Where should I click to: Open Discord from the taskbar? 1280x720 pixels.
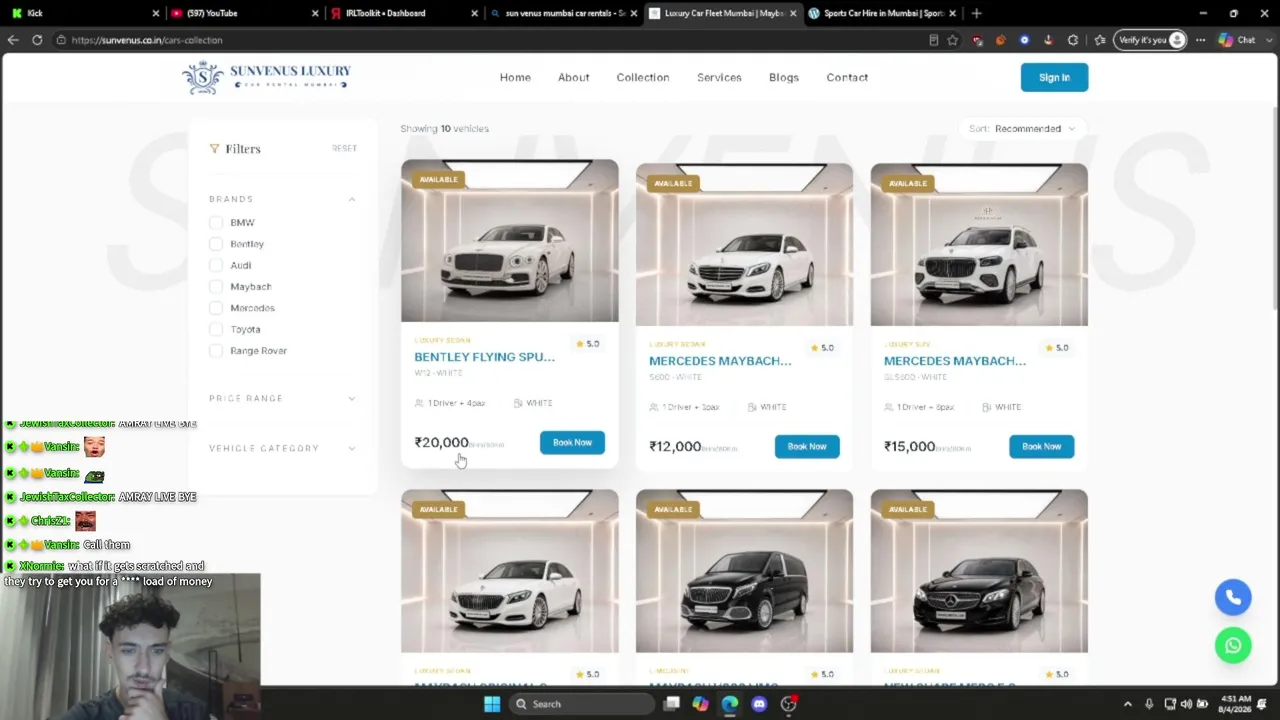click(759, 704)
